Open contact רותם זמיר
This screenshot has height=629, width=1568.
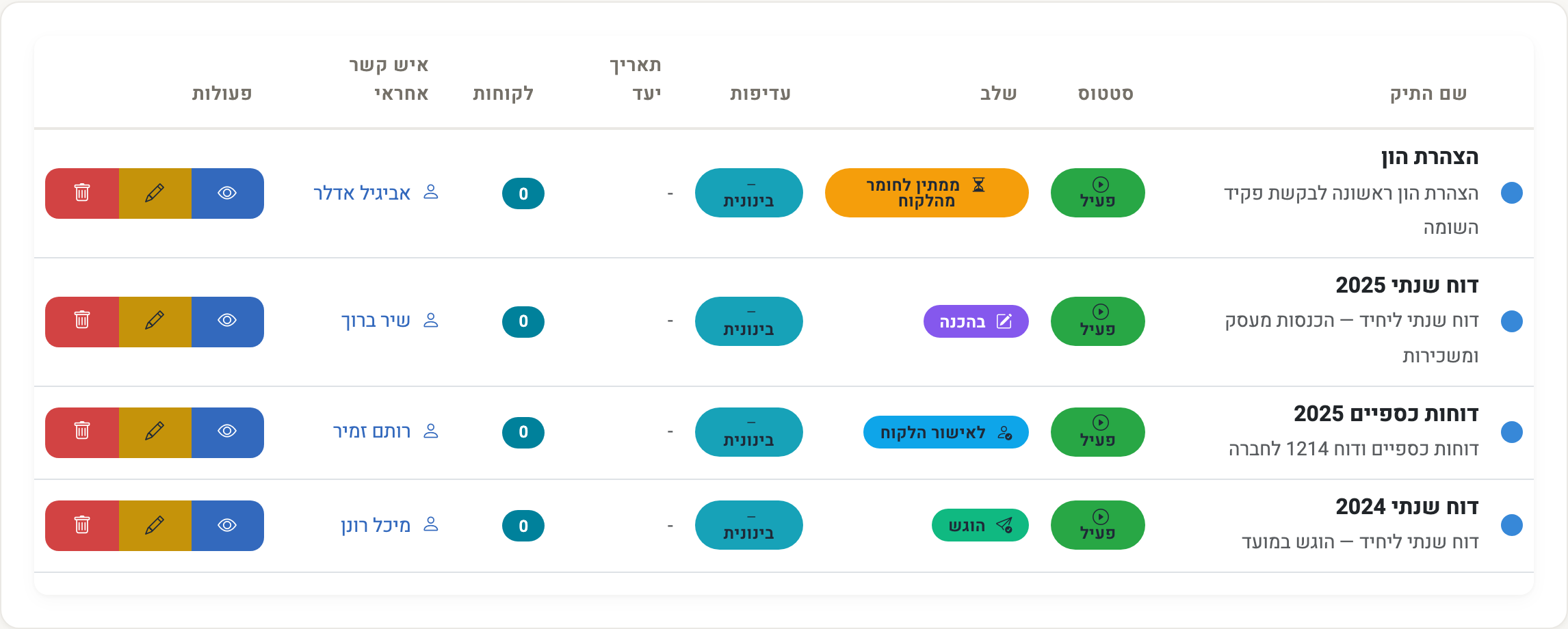[x=386, y=431]
